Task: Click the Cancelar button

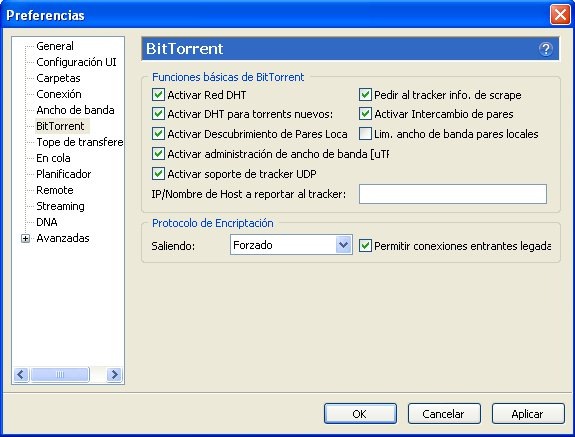Action: click(x=444, y=414)
